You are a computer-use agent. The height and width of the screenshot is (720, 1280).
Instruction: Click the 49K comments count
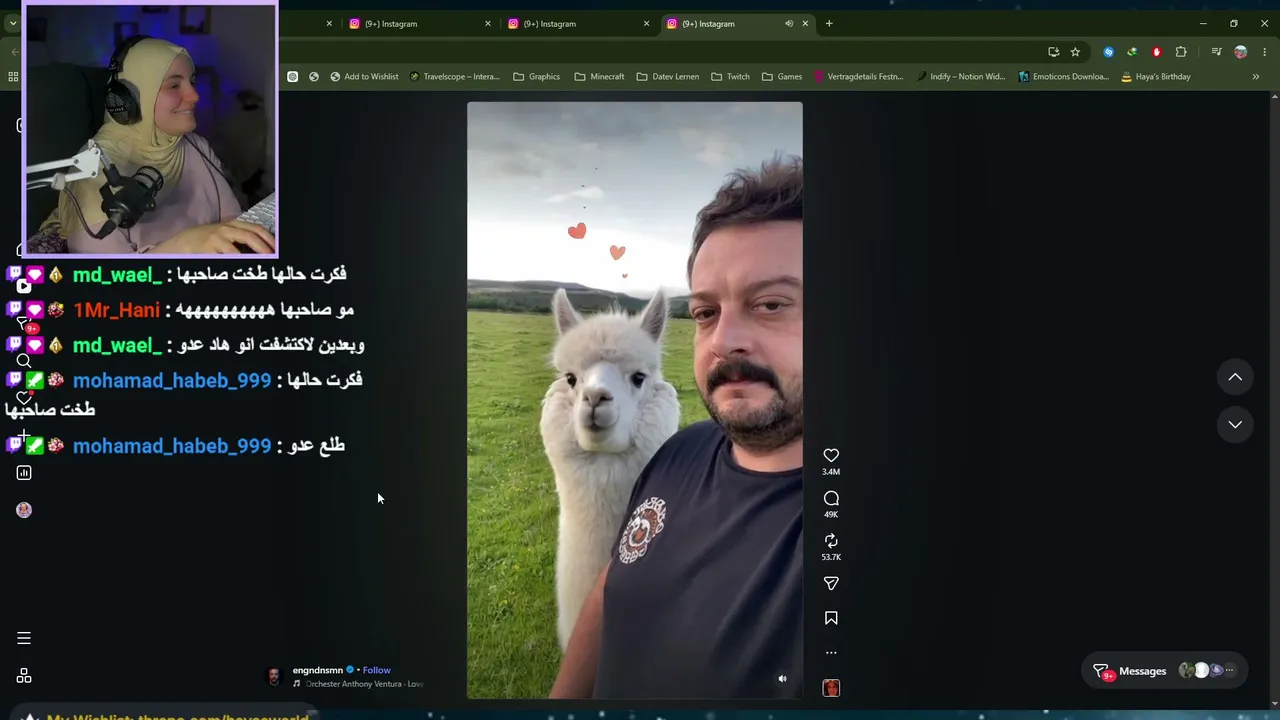831,514
